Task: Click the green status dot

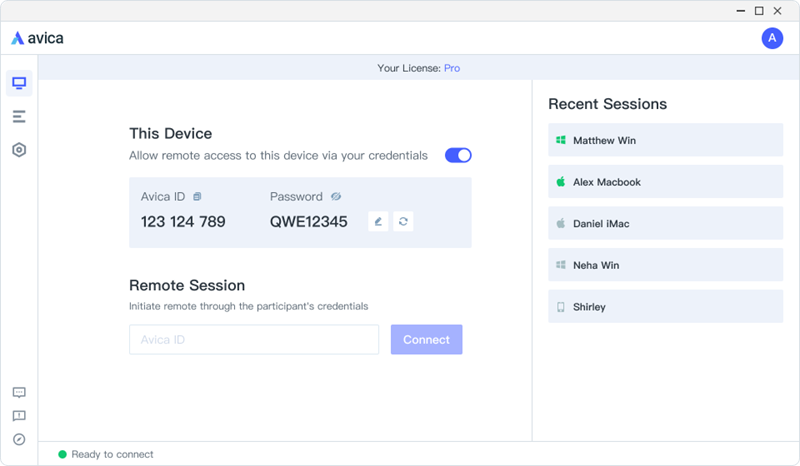Action: (62, 454)
